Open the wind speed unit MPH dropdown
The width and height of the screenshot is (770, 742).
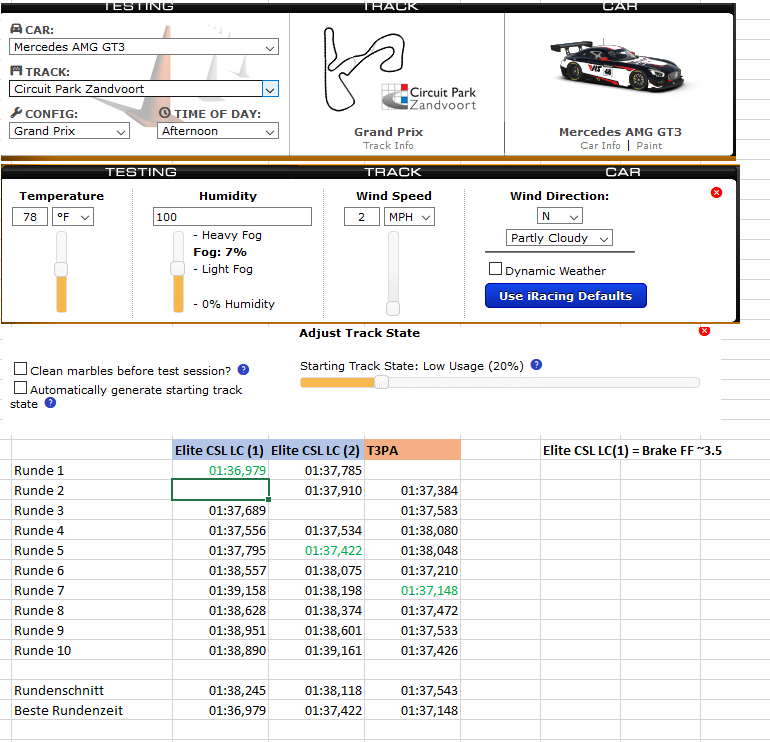coord(409,217)
